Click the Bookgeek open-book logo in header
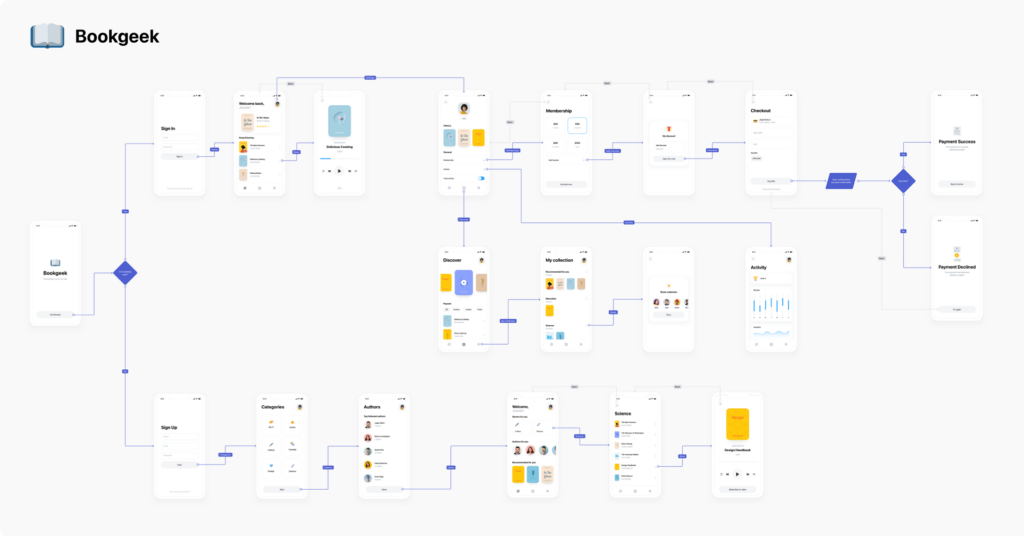Viewport: 1024px width, 536px height. coord(47,37)
